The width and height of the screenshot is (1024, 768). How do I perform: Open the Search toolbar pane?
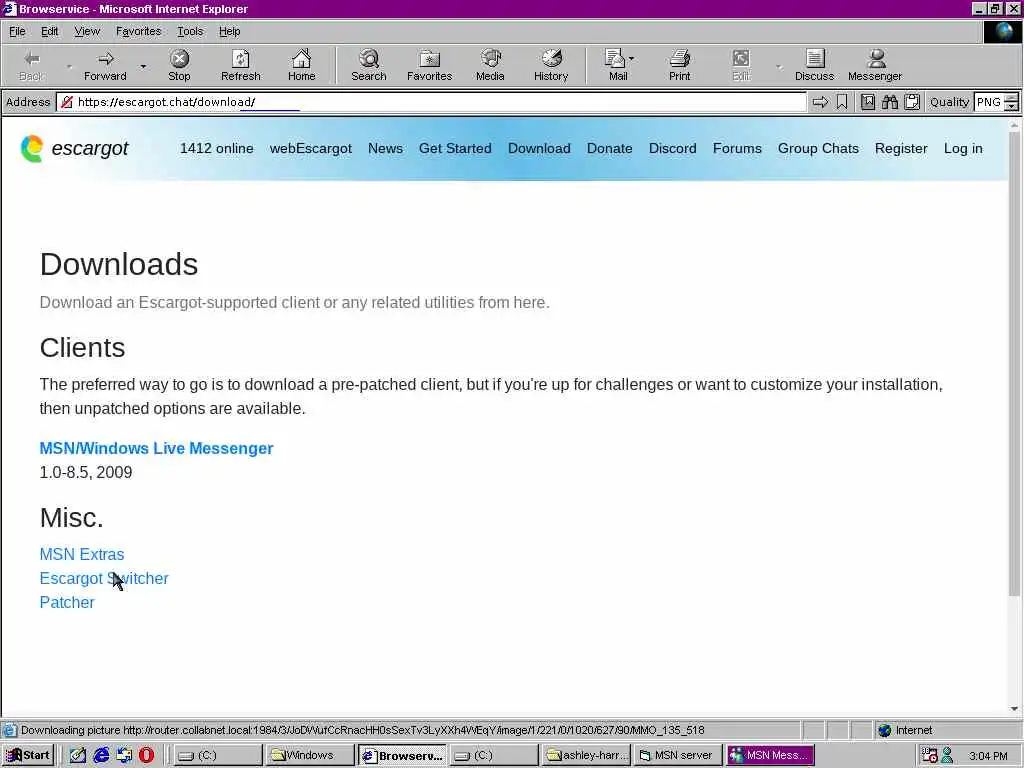(368, 65)
